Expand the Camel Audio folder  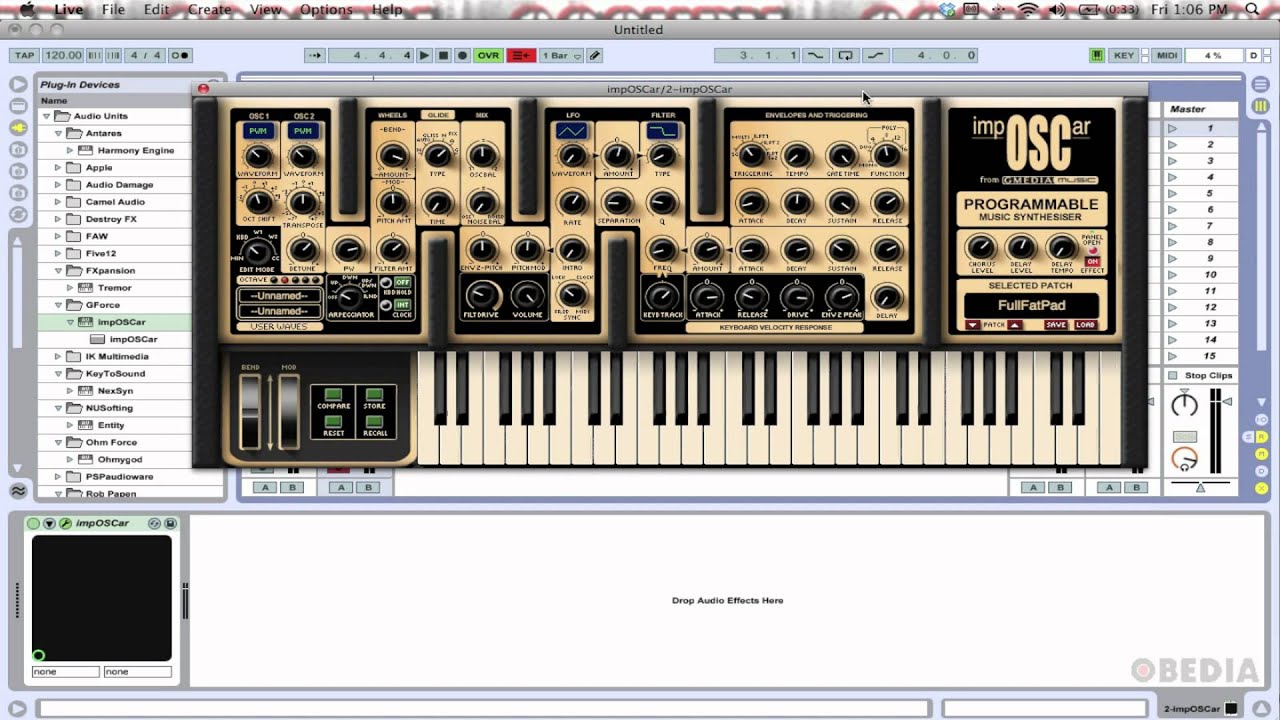[58, 202]
